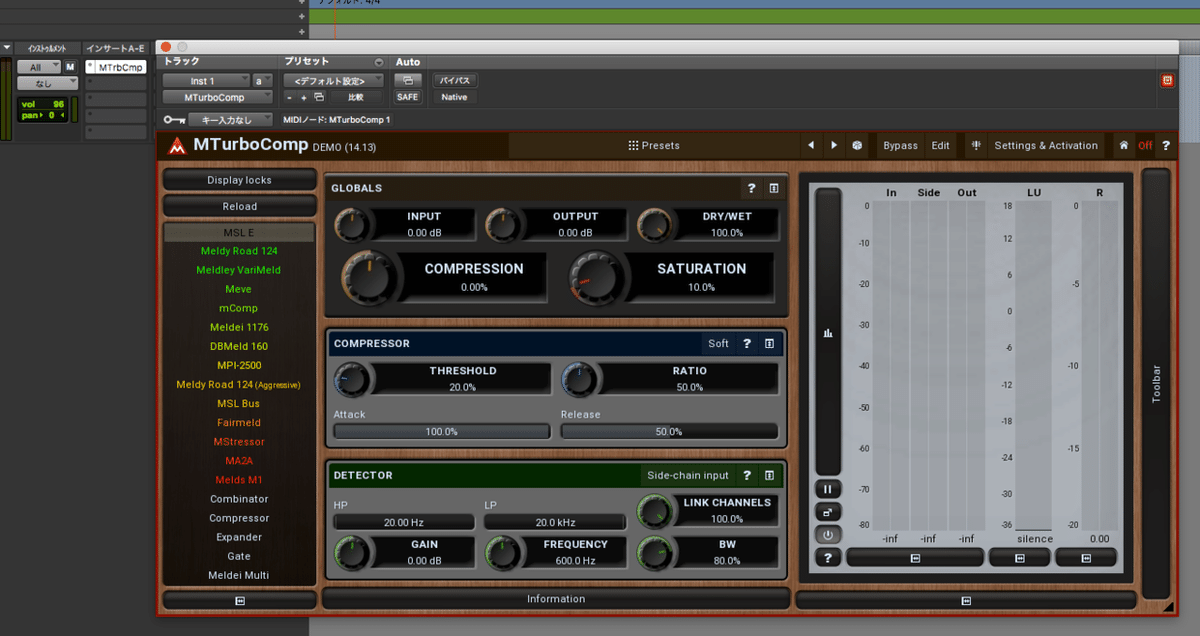Click the Auto automation window icon
This screenshot has height=636, width=1200.
click(408, 80)
